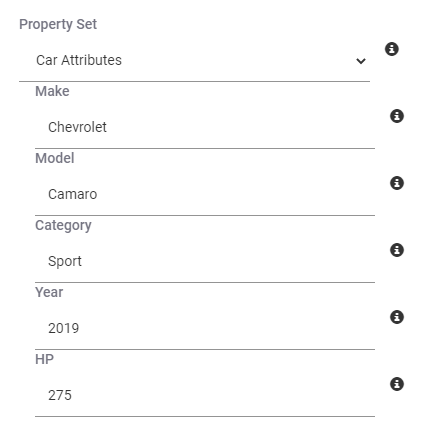Screen dimensions: 446x438
Task: Click the HP field showing 275
Action: coord(205,395)
